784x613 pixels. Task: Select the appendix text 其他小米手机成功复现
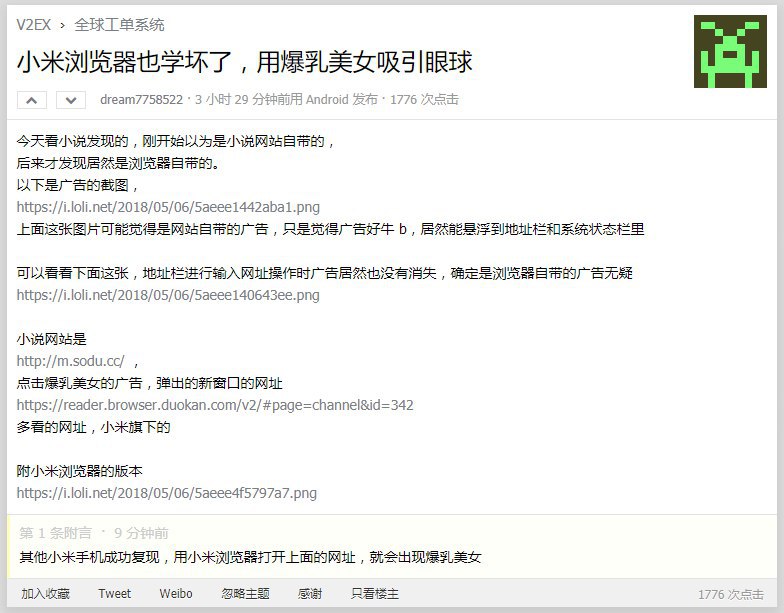(250, 557)
